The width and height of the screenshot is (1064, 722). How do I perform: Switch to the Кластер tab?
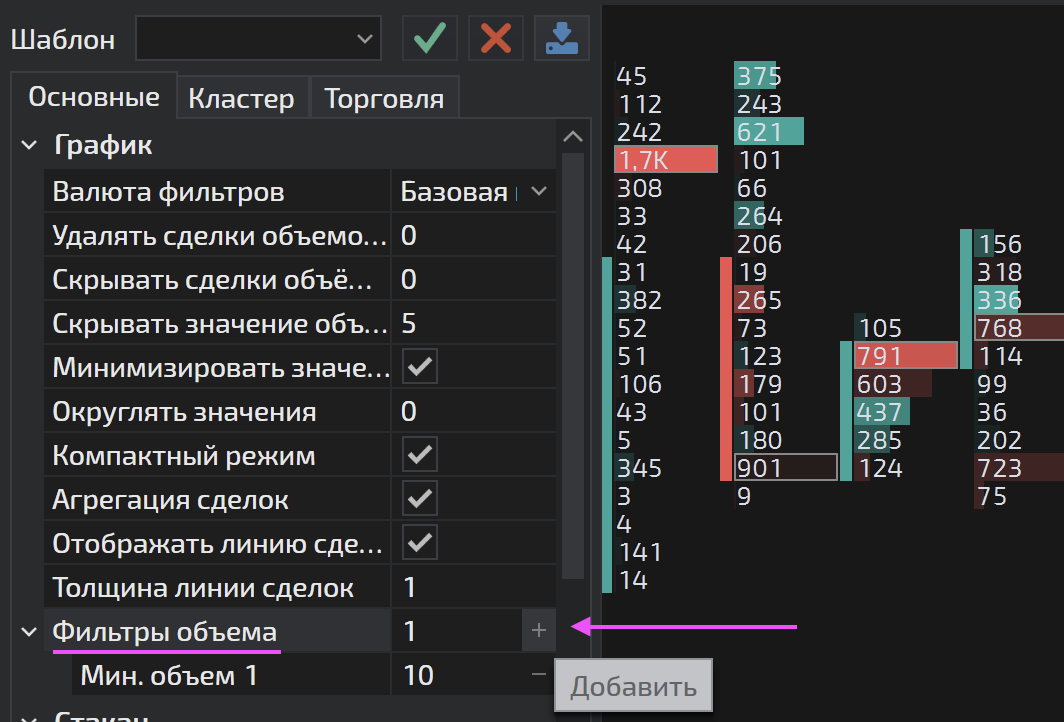point(241,99)
